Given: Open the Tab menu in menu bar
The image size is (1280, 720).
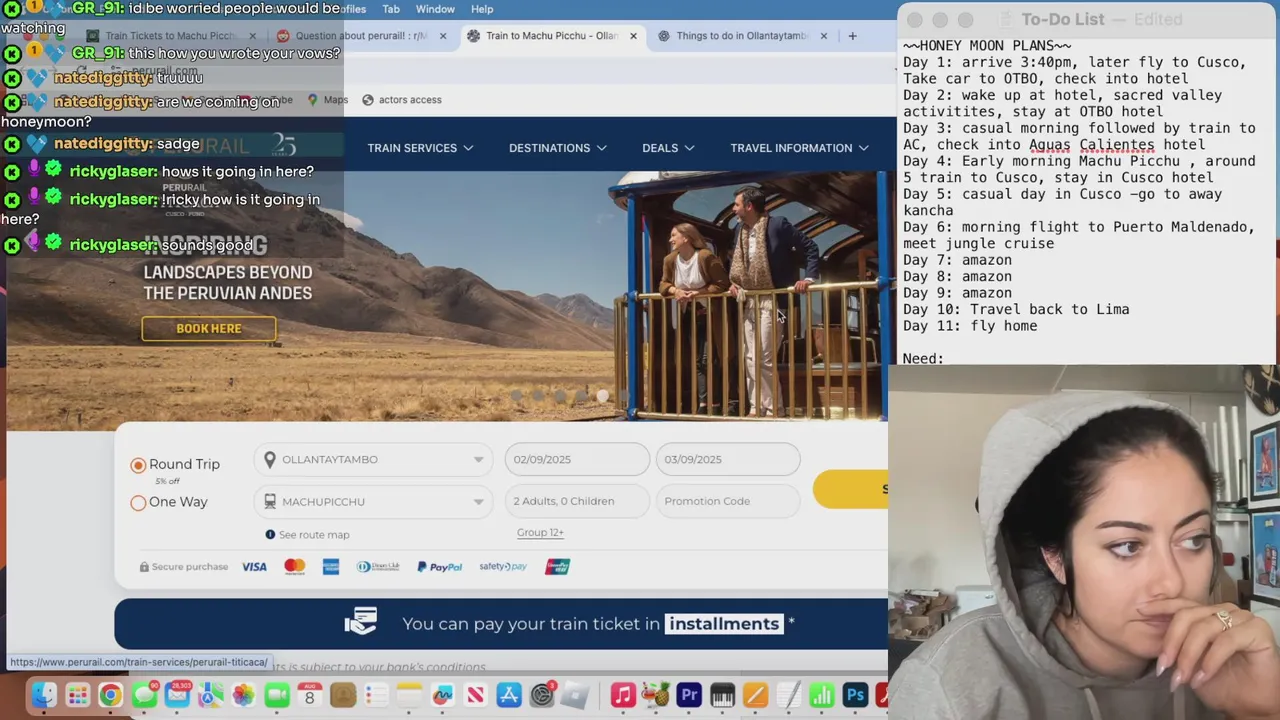Looking at the screenshot, I should [391, 9].
